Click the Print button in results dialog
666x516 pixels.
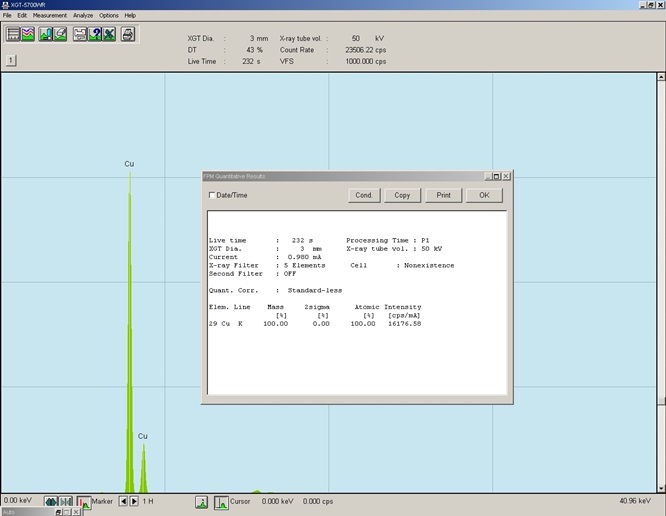tap(443, 195)
